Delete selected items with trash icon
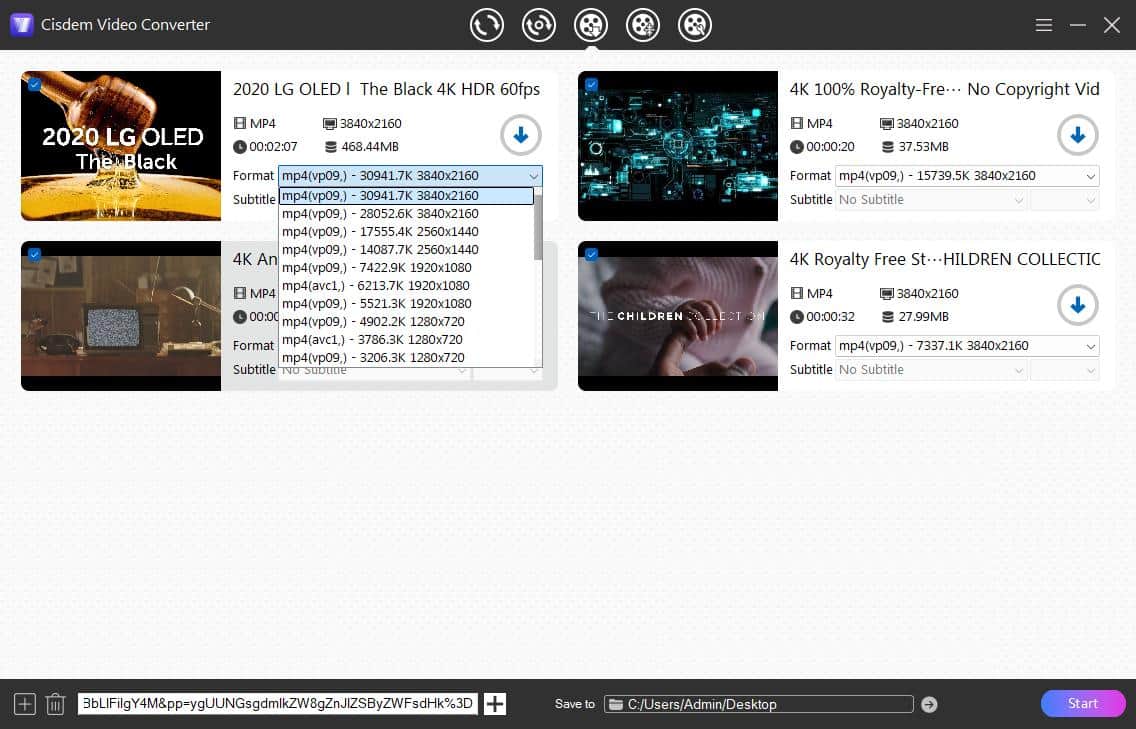The image size is (1136, 729). coord(56,704)
